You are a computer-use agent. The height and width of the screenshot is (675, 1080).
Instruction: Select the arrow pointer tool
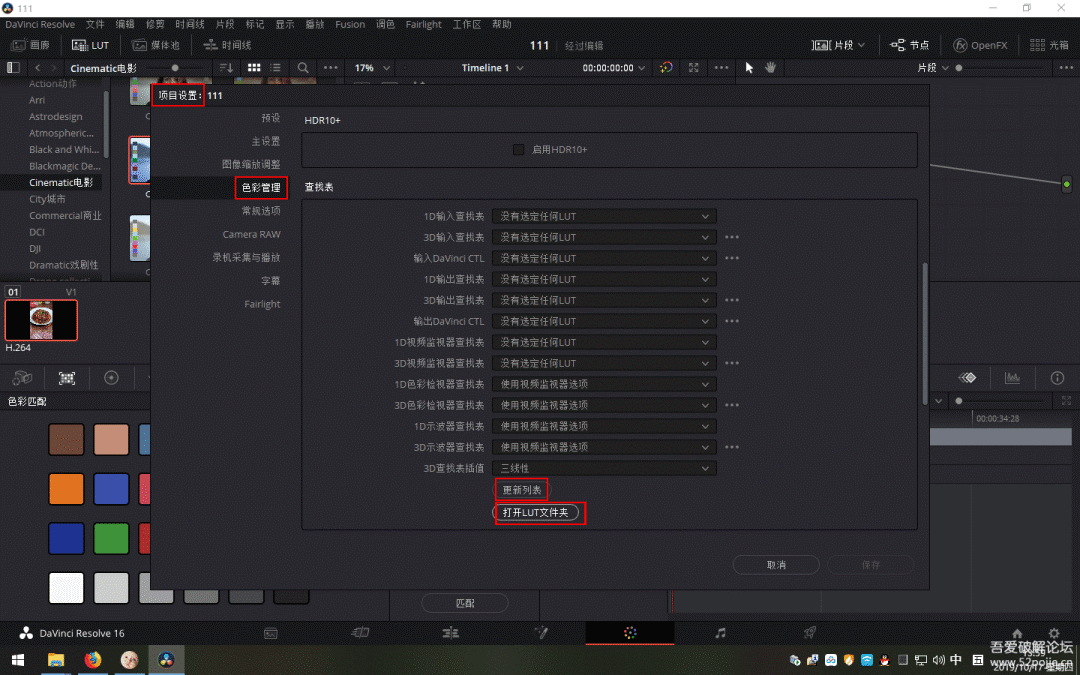(x=749, y=68)
